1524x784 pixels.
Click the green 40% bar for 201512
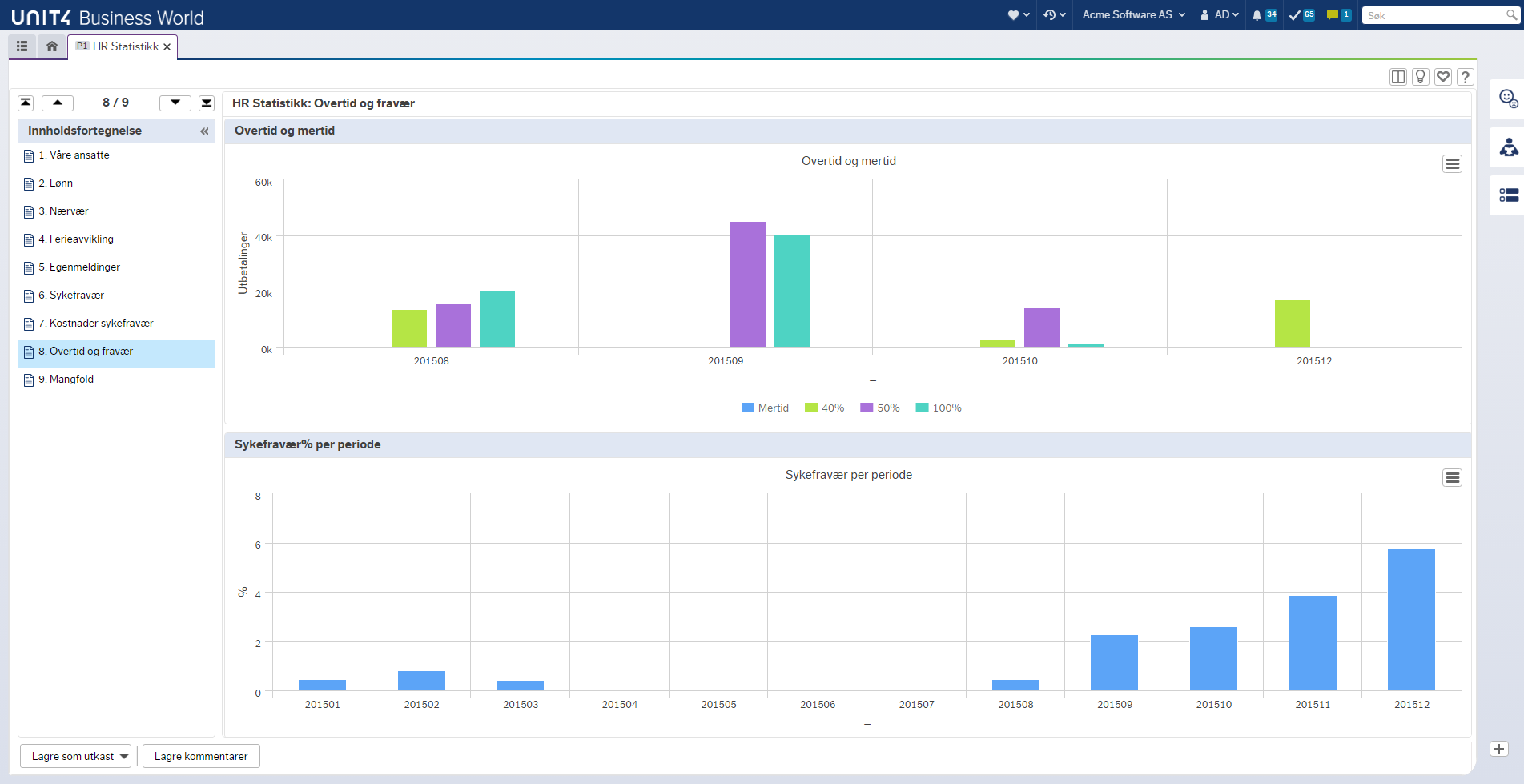(x=1293, y=324)
